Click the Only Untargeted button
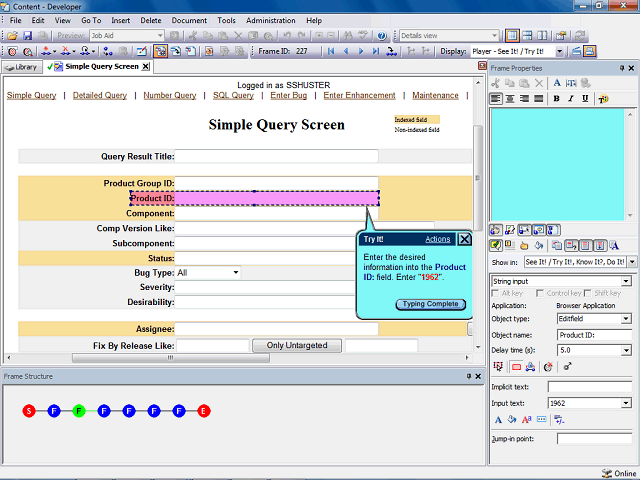Screen dimensions: 640x480 (297, 345)
